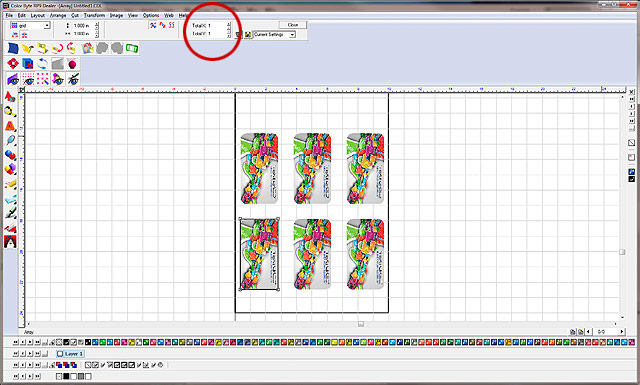640x385 pixels.
Task: Open the Transform menu
Action: [x=94, y=15]
